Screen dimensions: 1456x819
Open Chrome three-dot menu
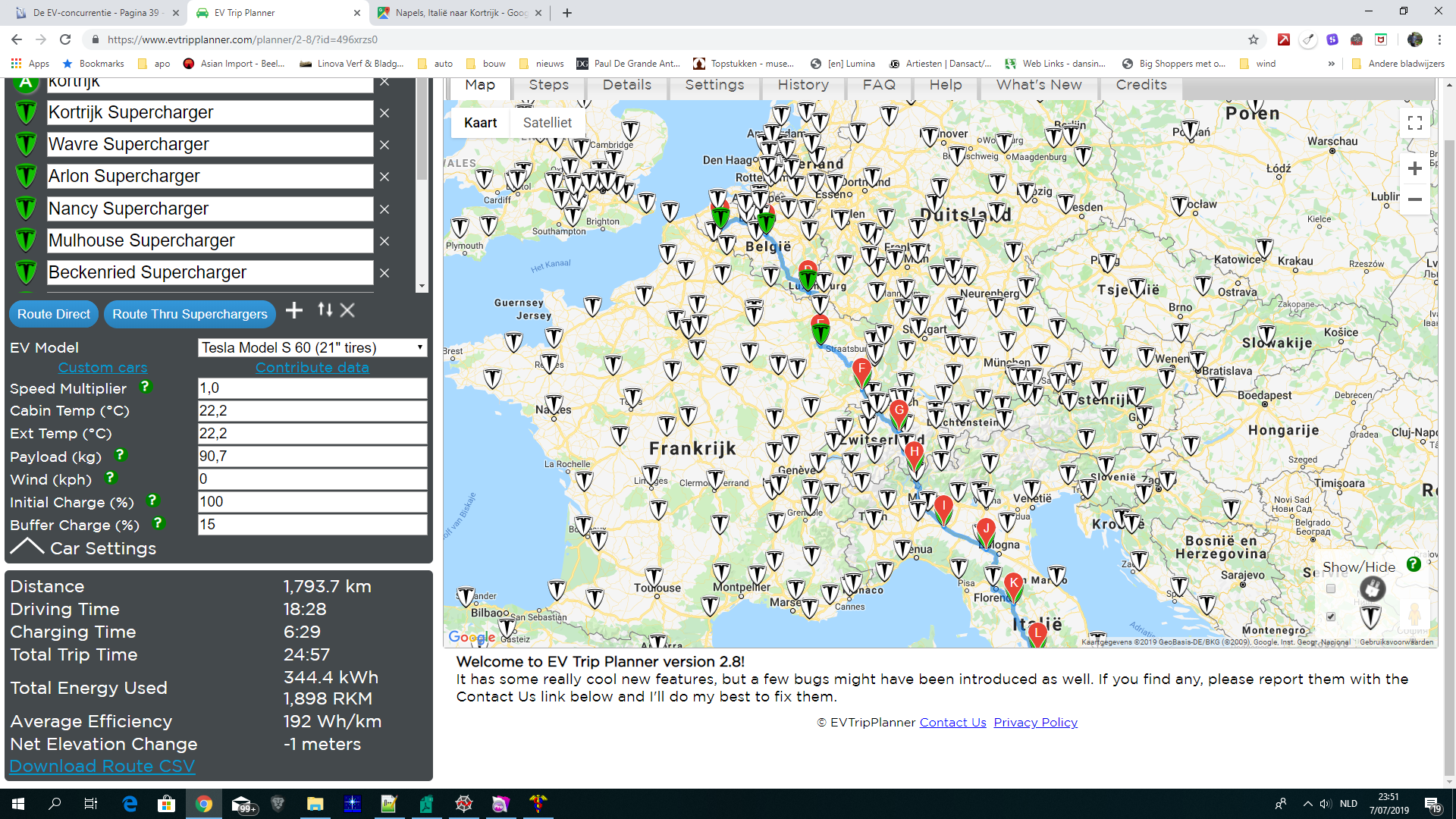click(x=1439, y=39)
